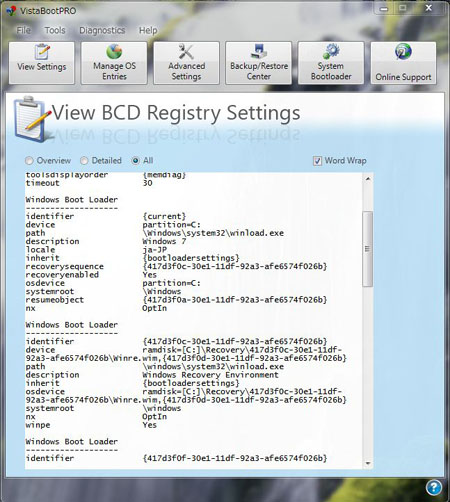Click the last identifier GUID ending 417d3f0f
Viewport: 450px width, 502px height.
pyautogui.click(x=235, y=458)
